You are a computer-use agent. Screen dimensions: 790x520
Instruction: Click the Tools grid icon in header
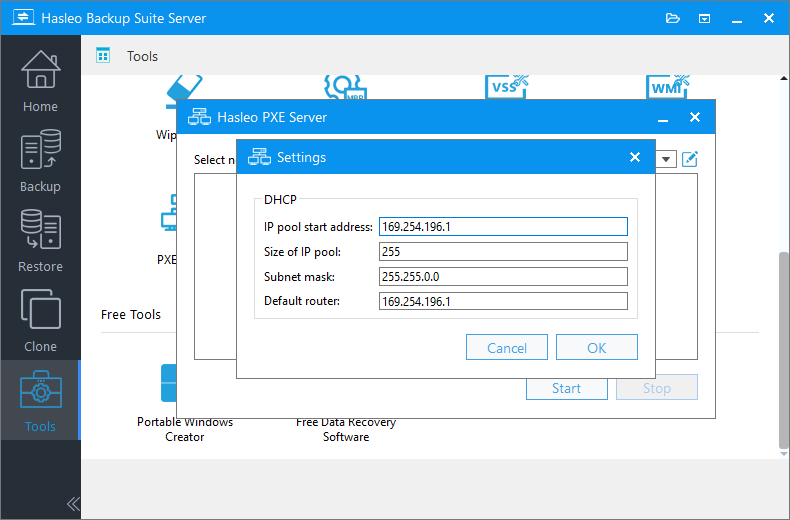[x=103, y=55]
